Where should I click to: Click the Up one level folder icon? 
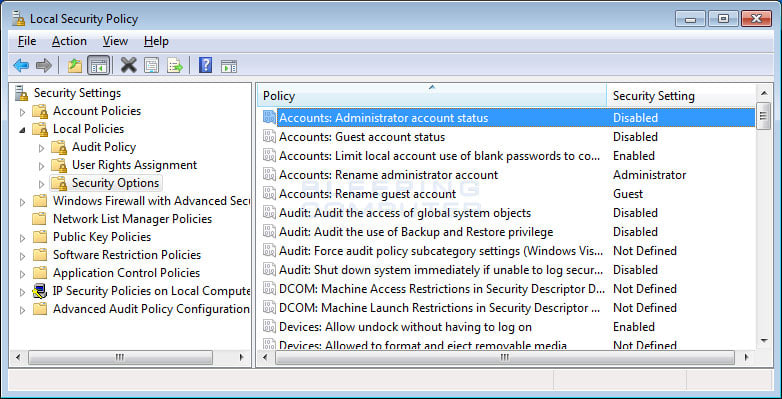[x=75, y=65]
